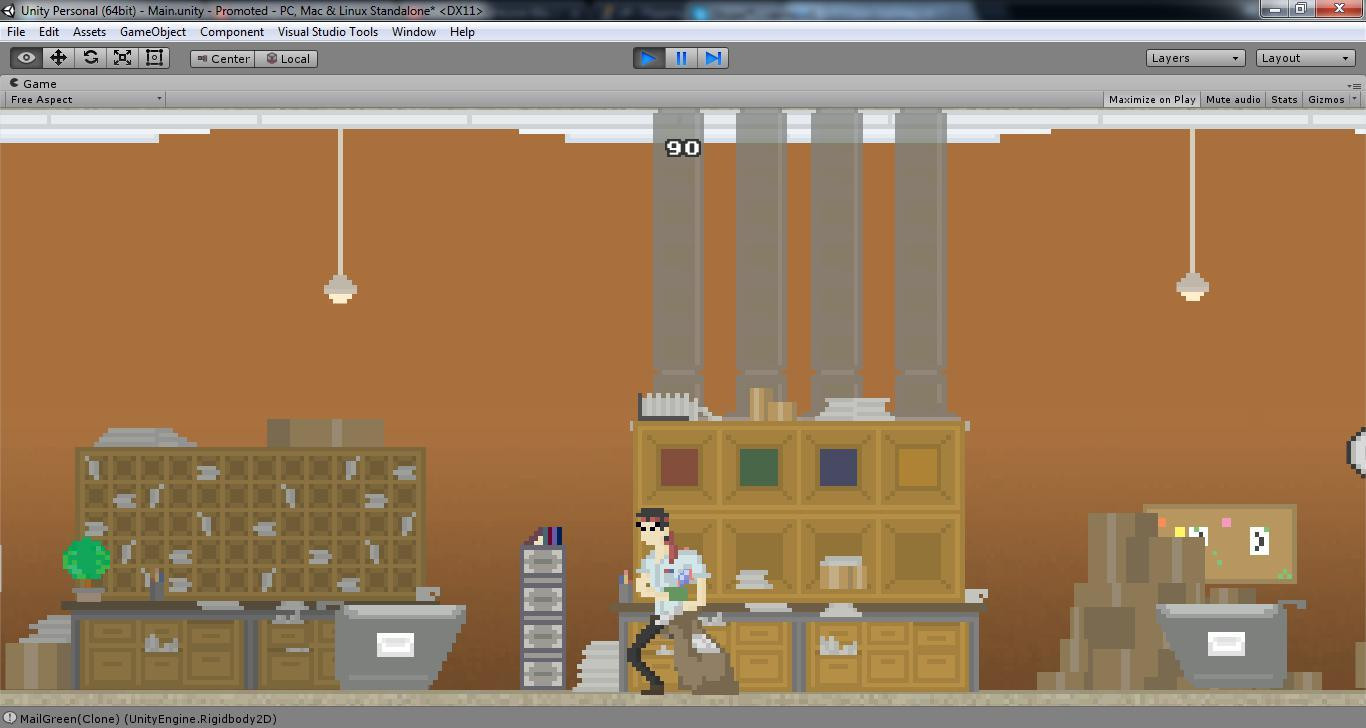This screenshot has height=728, width=1366.
Task: Click the score counter 90
Action: click(x=683, y=148)
